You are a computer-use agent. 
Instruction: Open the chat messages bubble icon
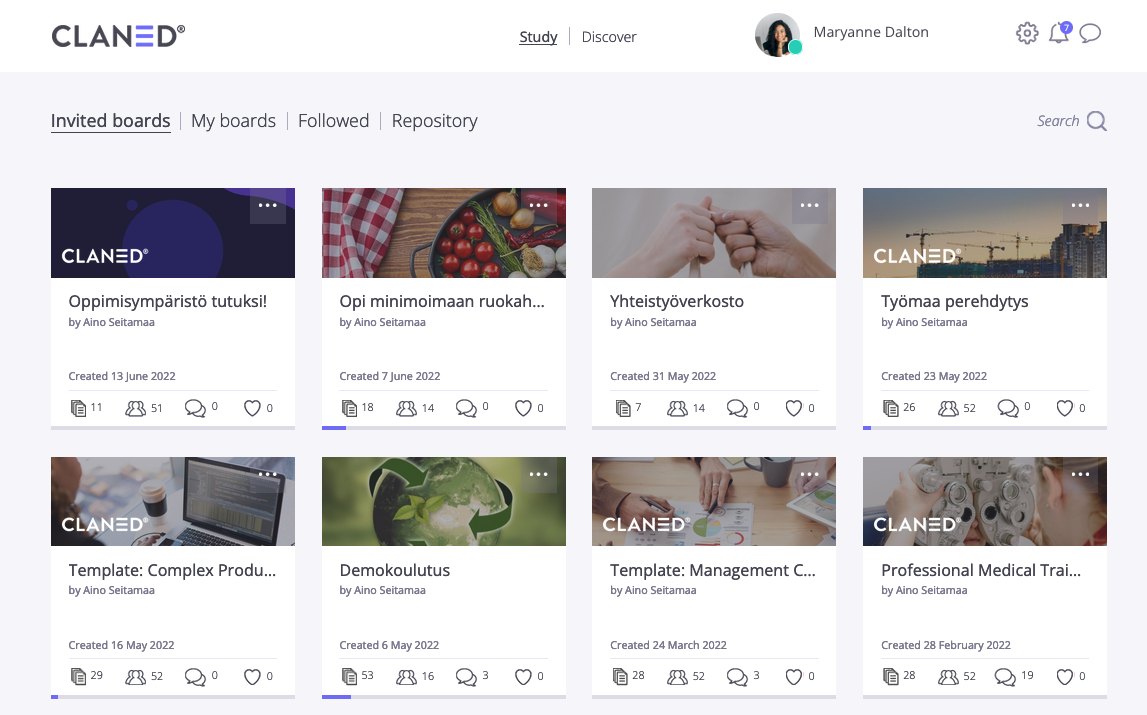(x=1090, y=33)
